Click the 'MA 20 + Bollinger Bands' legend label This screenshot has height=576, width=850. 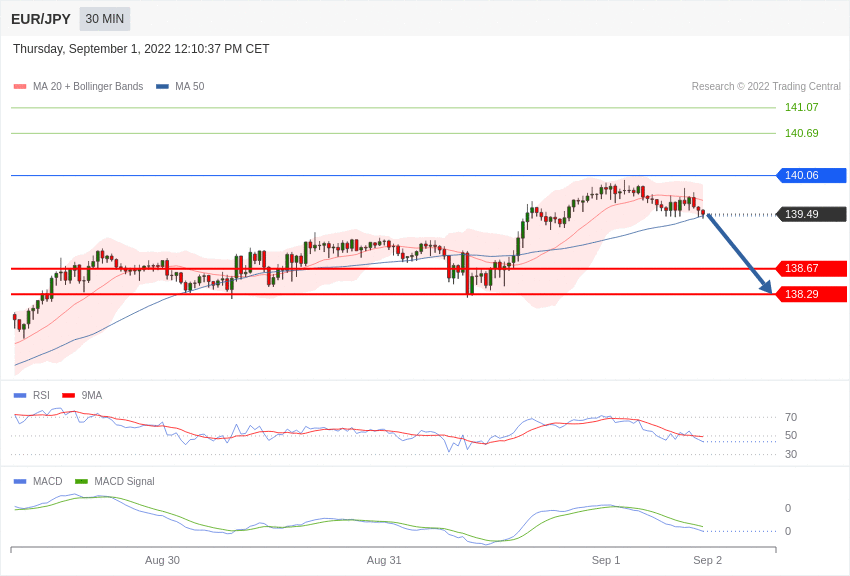[x=88, y=87]
